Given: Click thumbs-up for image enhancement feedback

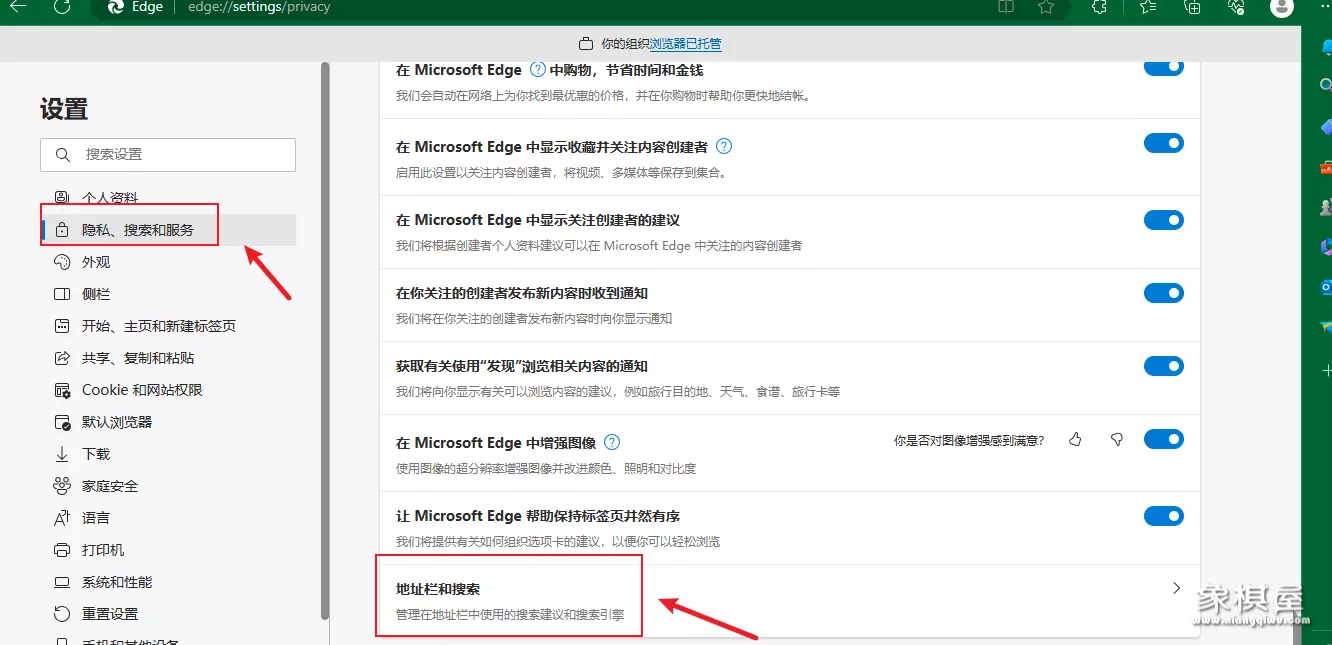Looking at the screenshot, I should [1075, 440].
